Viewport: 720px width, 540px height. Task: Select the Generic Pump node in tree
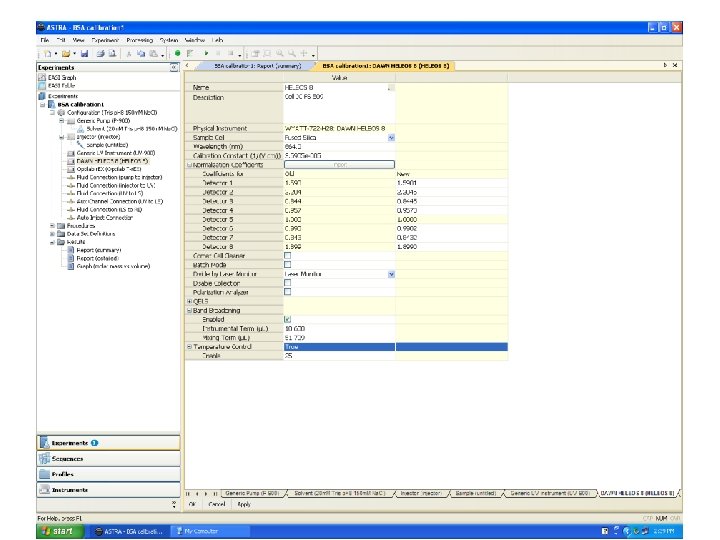100,120
